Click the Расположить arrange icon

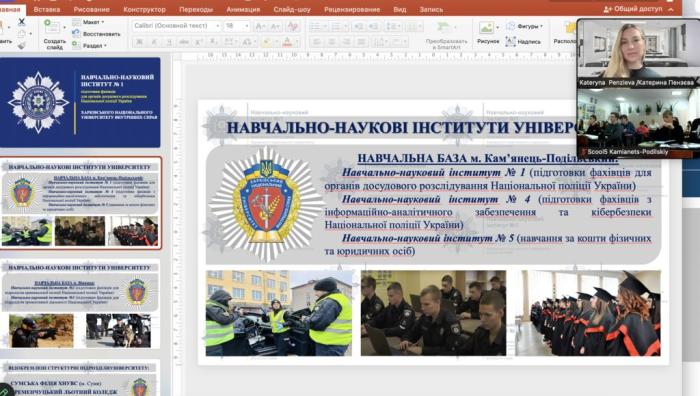(571, 28)
